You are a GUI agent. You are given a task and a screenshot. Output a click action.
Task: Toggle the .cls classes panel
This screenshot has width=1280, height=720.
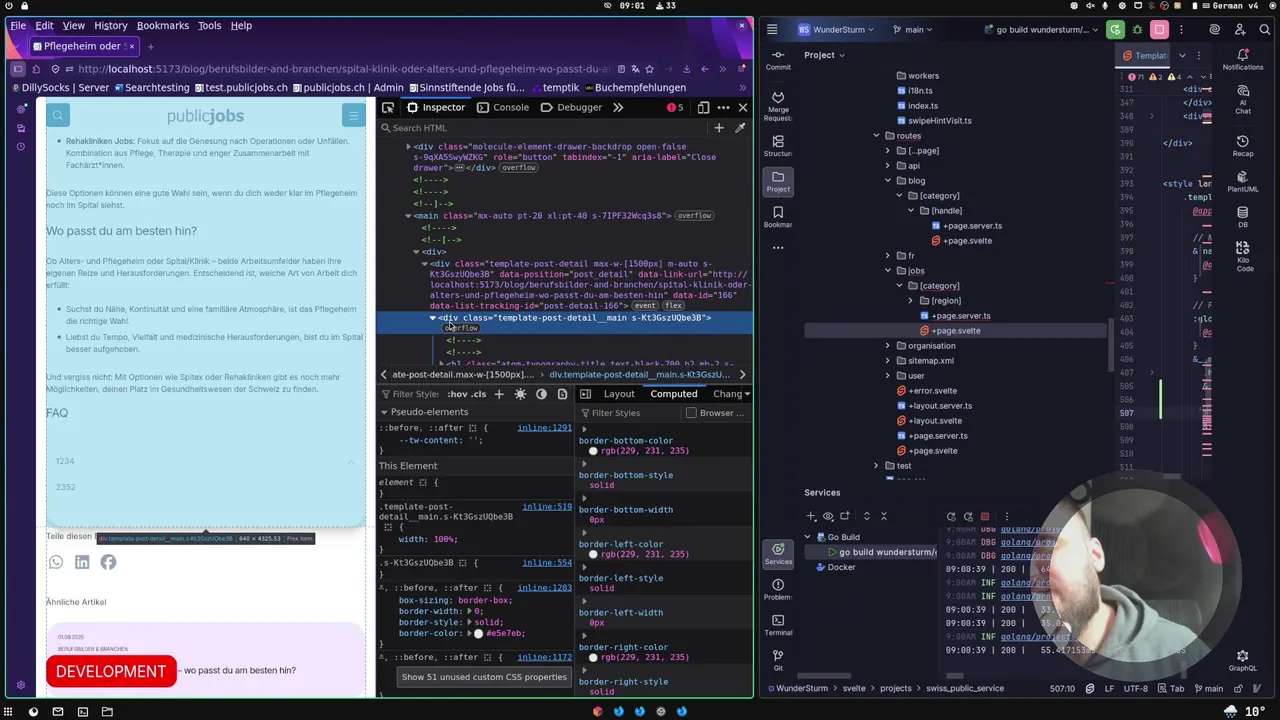[477, 394]
